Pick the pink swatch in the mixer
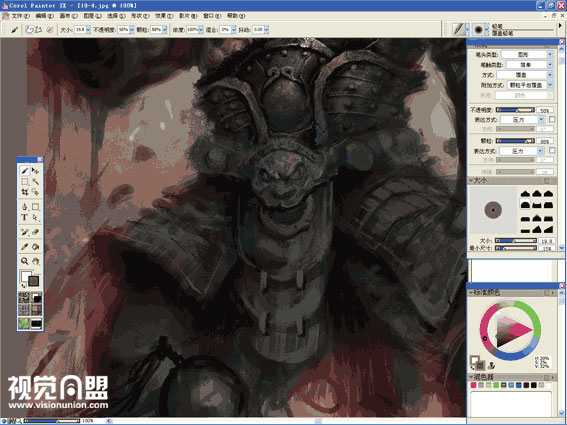The width and height of the screenshot is (567, 425). pyautogui.click(x=473, y=385)
